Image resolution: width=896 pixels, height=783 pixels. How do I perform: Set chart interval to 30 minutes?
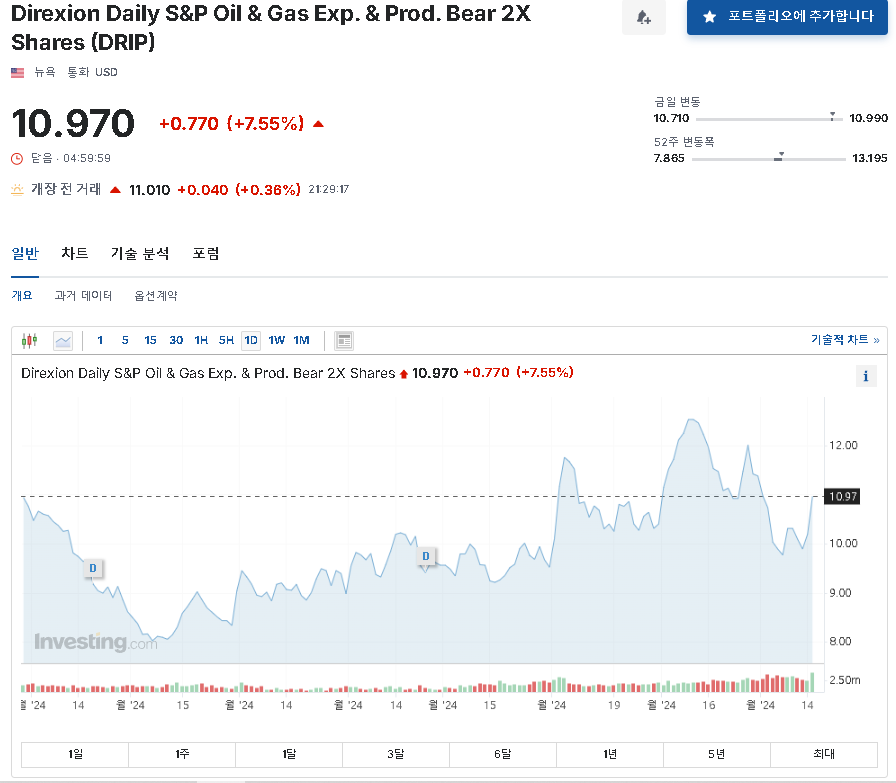[x=176, y=341]
